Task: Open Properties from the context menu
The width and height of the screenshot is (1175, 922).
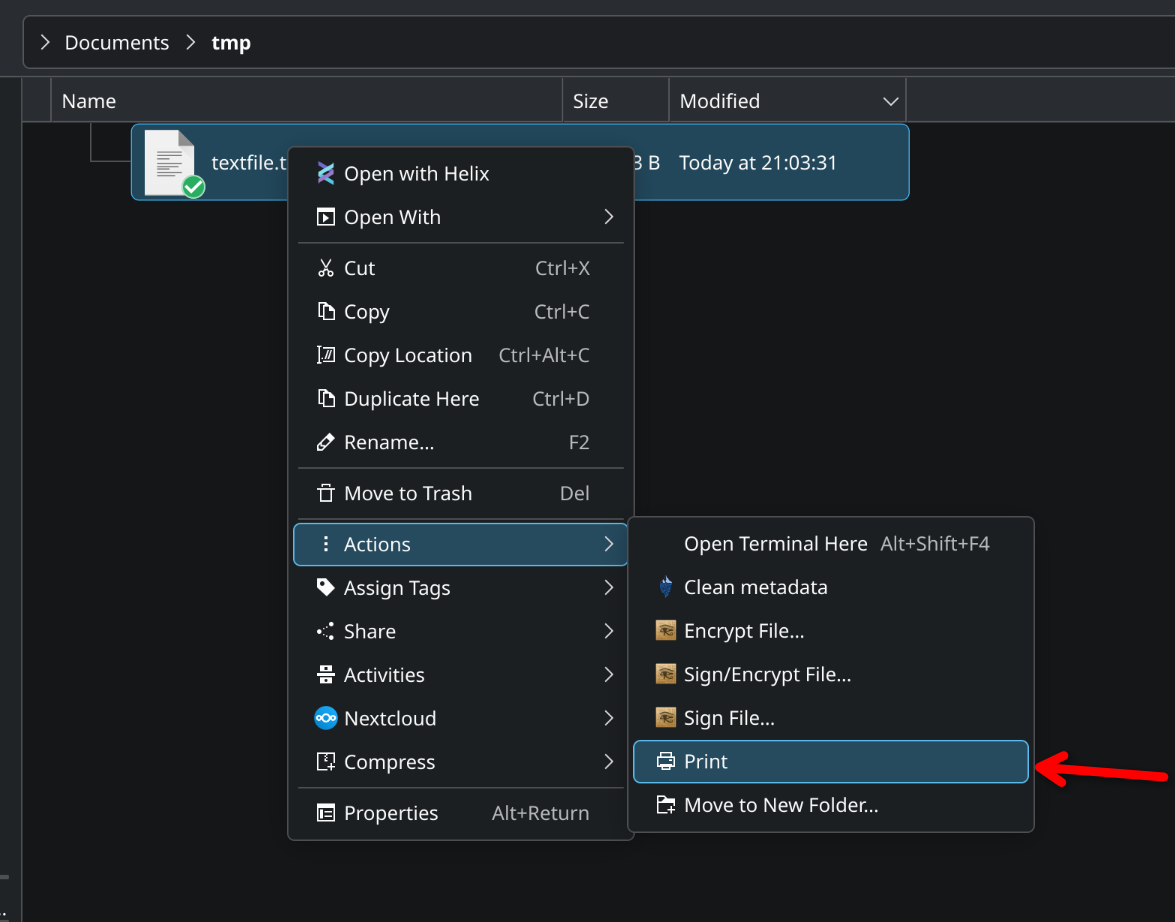Action: pyautogui.click(x=391, y=813)
